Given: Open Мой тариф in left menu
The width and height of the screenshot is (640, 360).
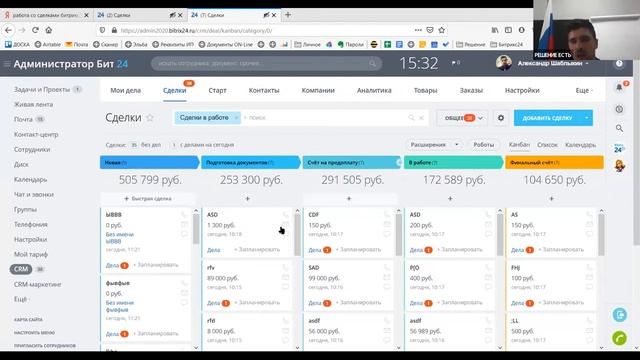Looking at the screenshot, I should (31, 254).
